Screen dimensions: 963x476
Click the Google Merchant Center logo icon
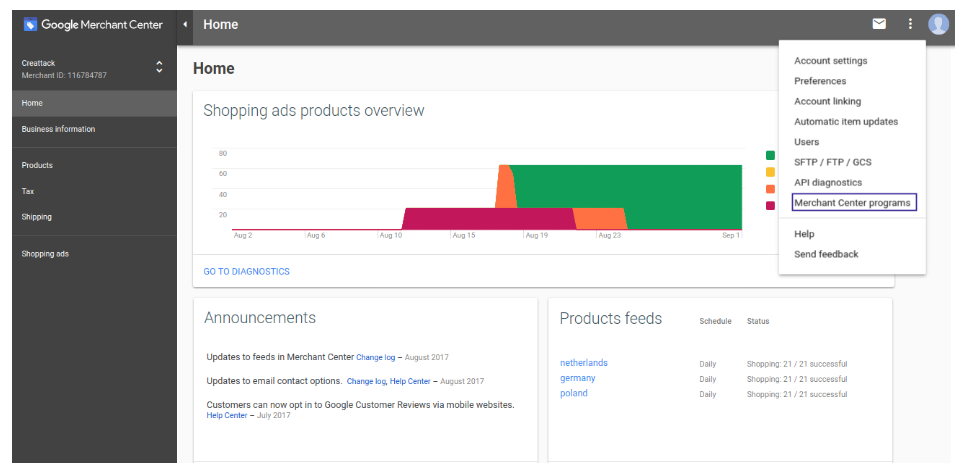(x=31, y=25)
